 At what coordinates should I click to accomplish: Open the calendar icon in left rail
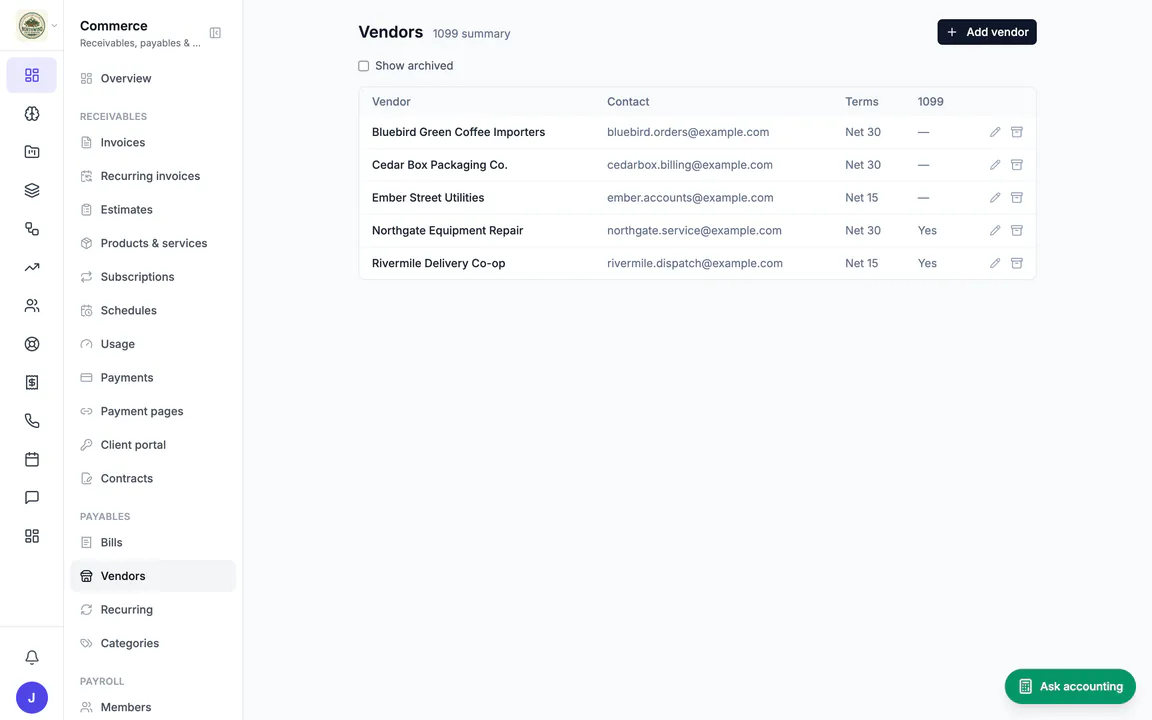pyautogui.click(x=32, y=459)
